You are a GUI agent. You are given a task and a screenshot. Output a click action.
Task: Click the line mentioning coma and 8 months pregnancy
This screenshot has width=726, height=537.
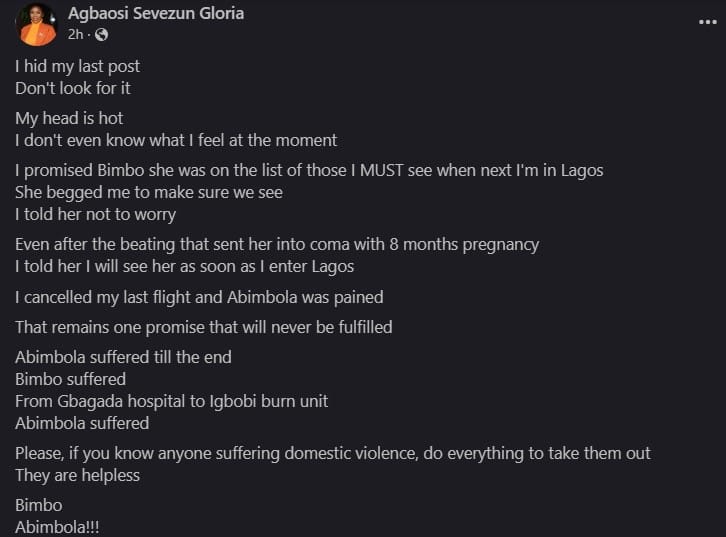[x=277, y=244]
